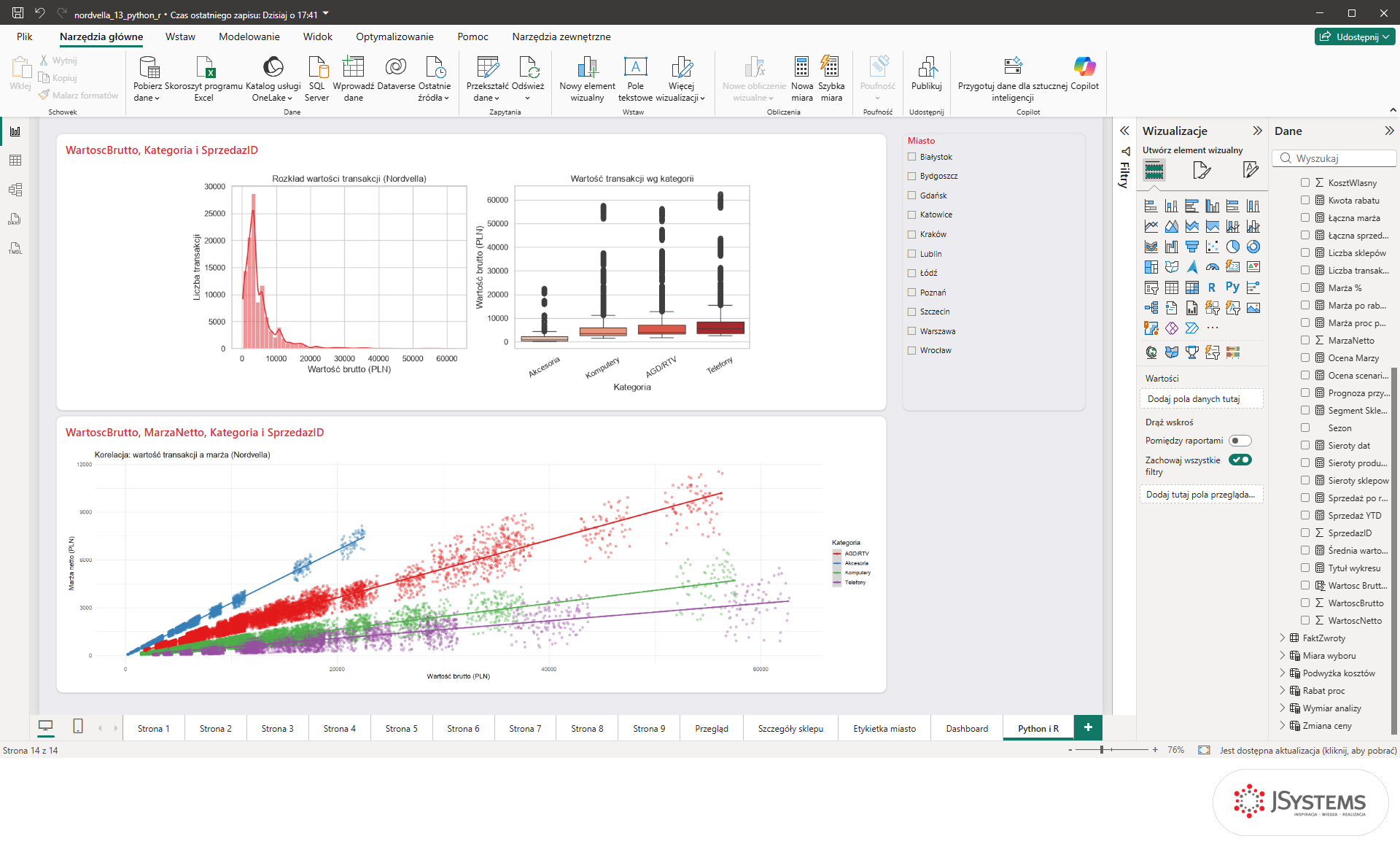This screenshot has height=847, width=1400.
Task: Save the report with the floppy icon
Action: 17,12
